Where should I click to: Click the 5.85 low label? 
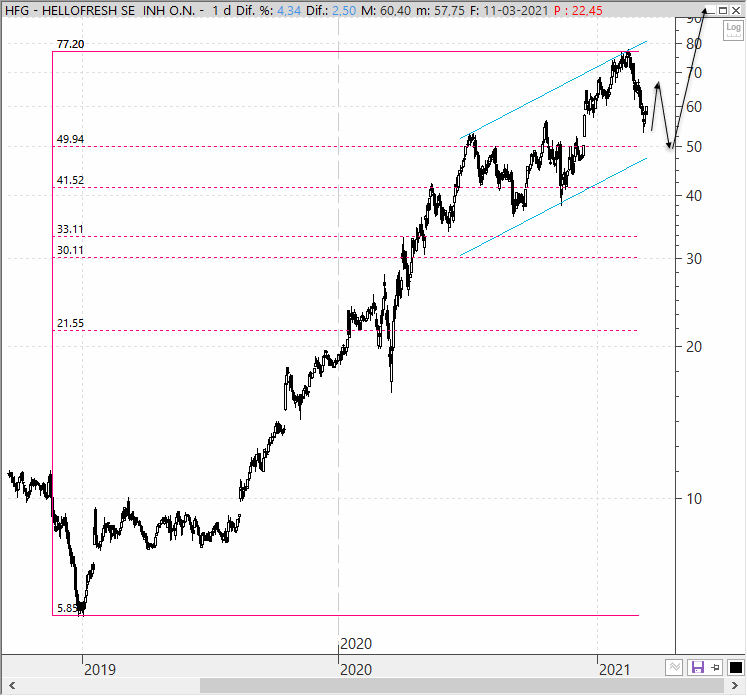(x=67, y=608)
